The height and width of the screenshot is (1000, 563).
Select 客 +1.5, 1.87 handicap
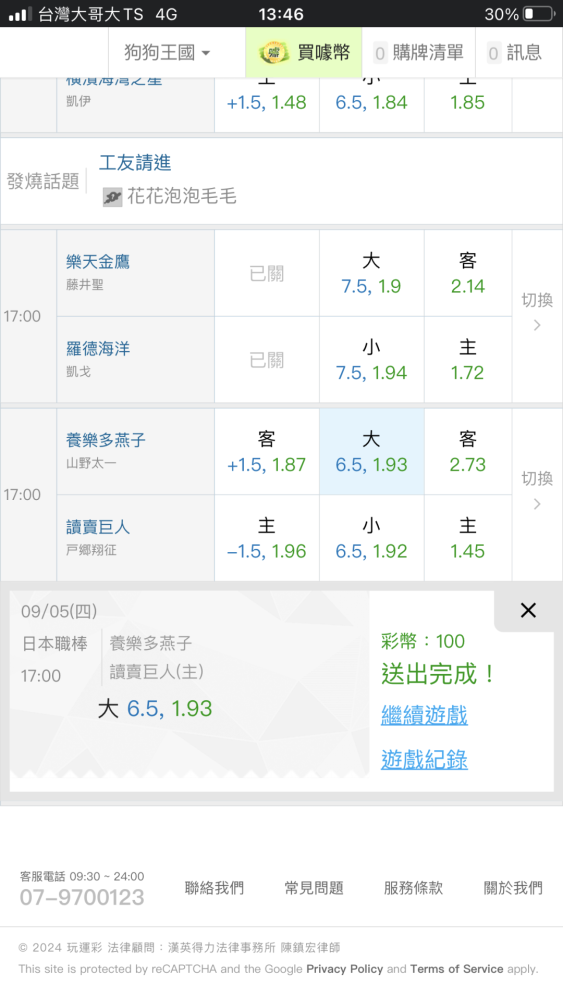click(x=267, y=452)
